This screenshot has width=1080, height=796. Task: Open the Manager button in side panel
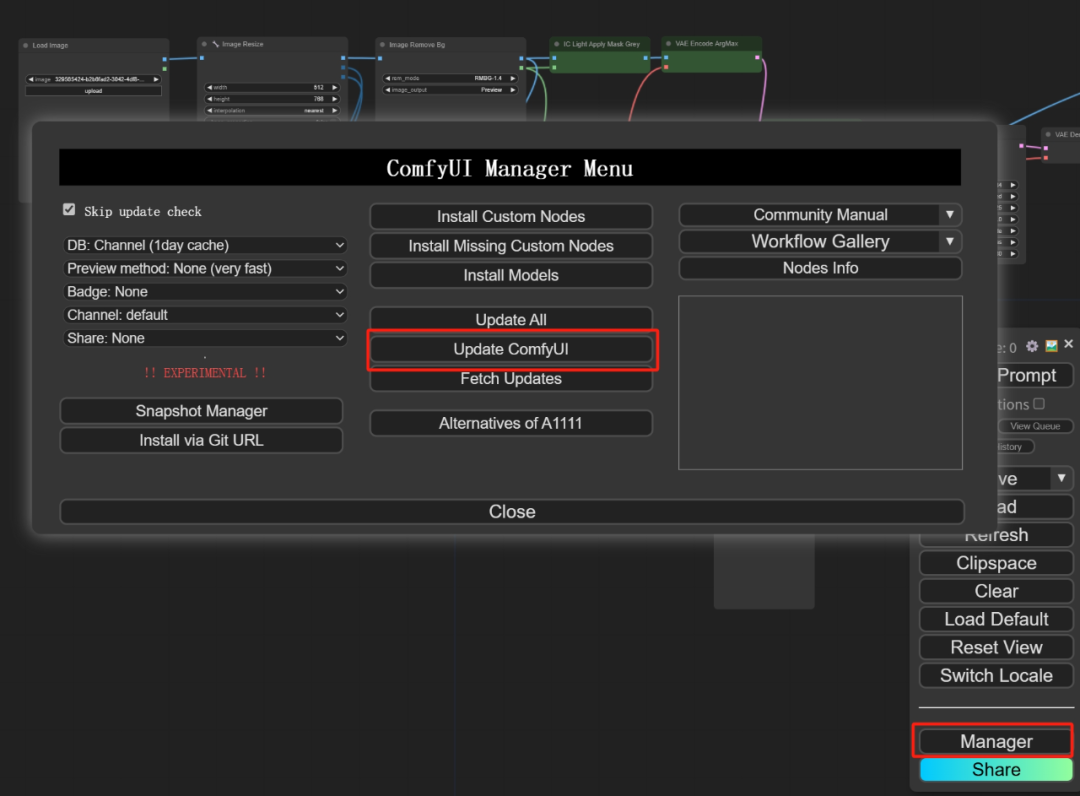coord(996,742)
